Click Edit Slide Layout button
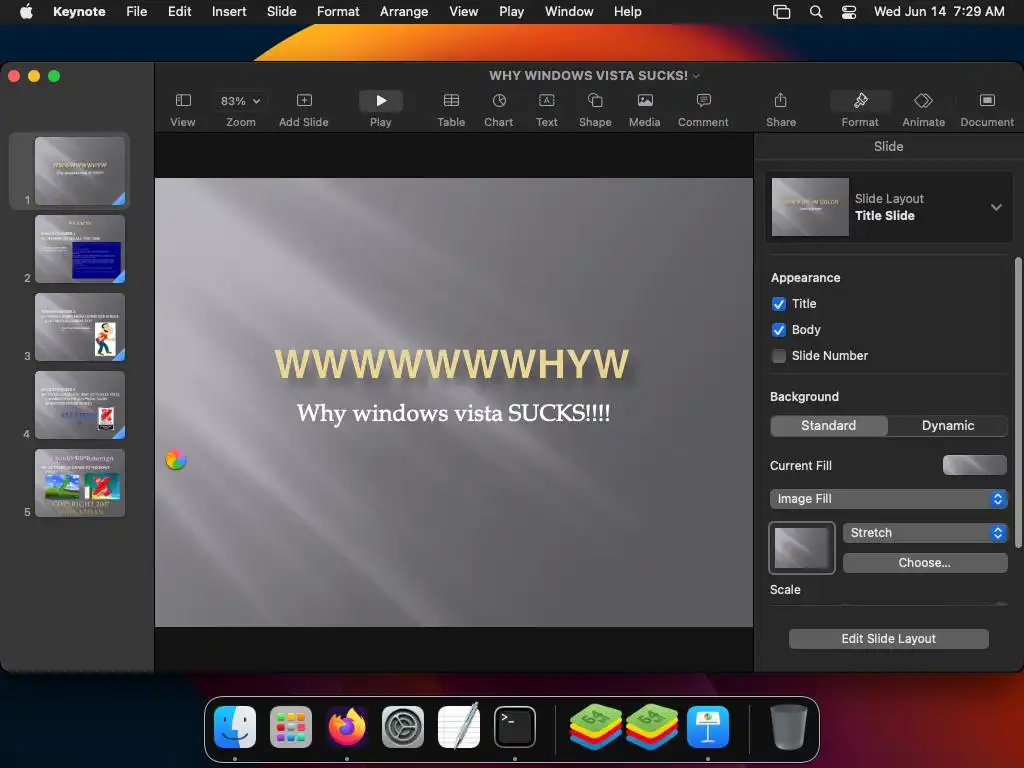This screenshot has width=1024, height=768. coord(888,639)
